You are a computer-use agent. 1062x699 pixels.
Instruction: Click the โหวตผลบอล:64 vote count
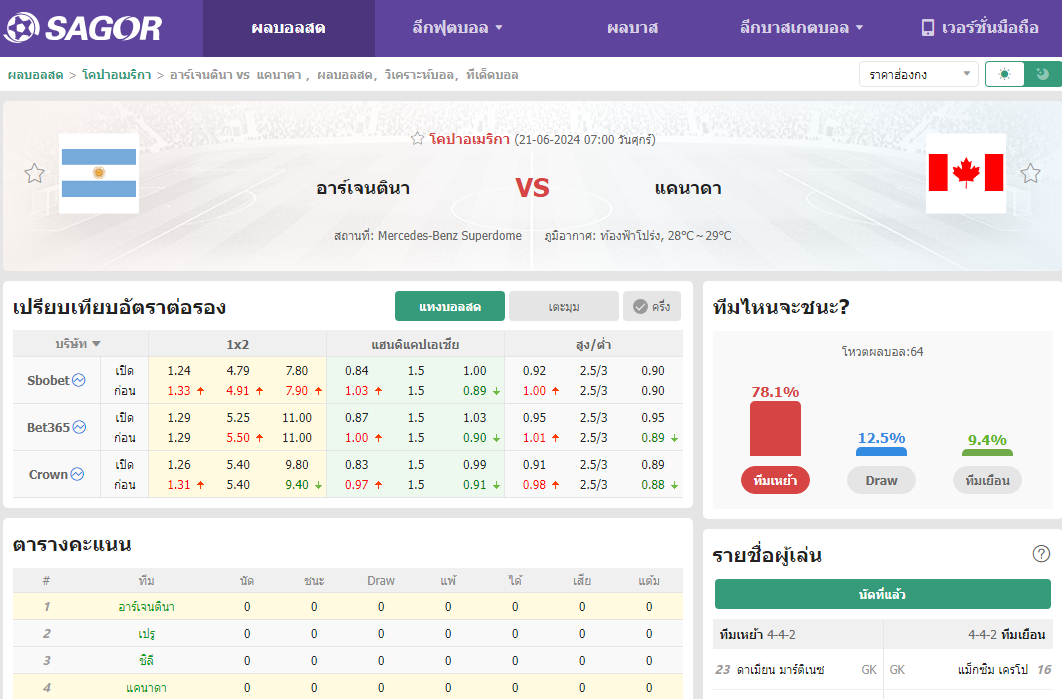click(x=883, y=352)
